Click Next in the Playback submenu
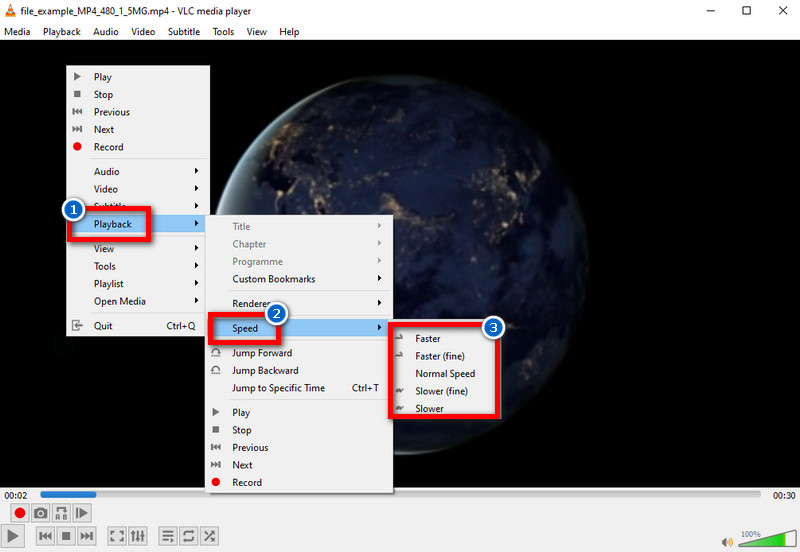 tap(299, 465)
